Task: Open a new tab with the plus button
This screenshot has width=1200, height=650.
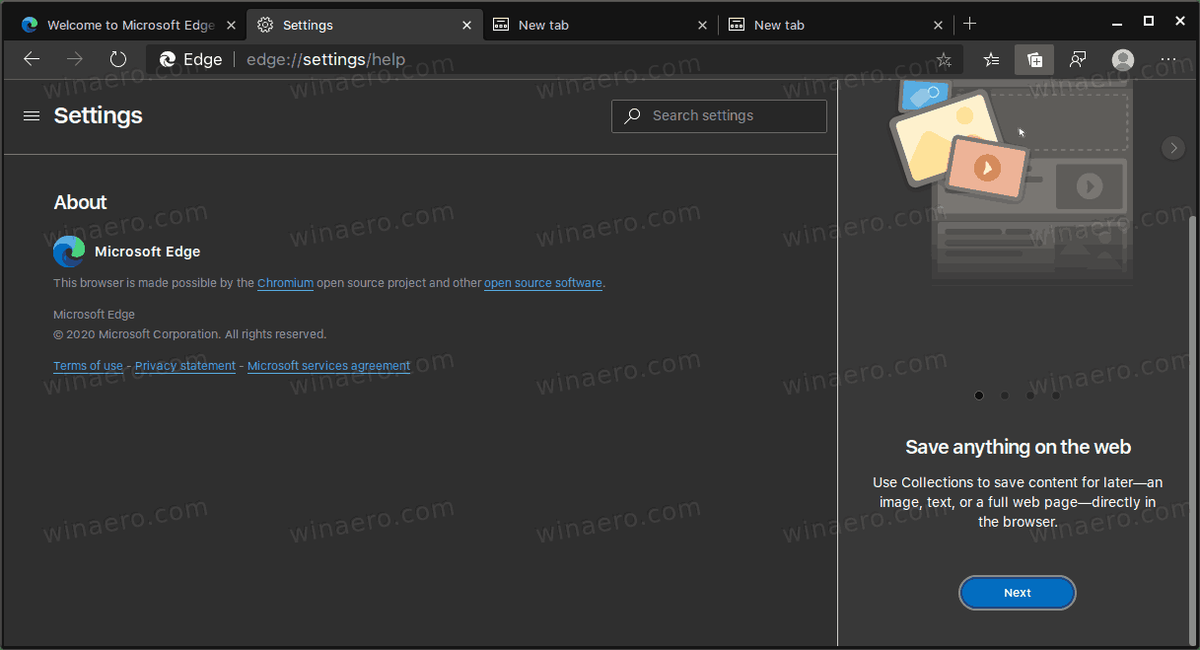Action: [969, 24]
